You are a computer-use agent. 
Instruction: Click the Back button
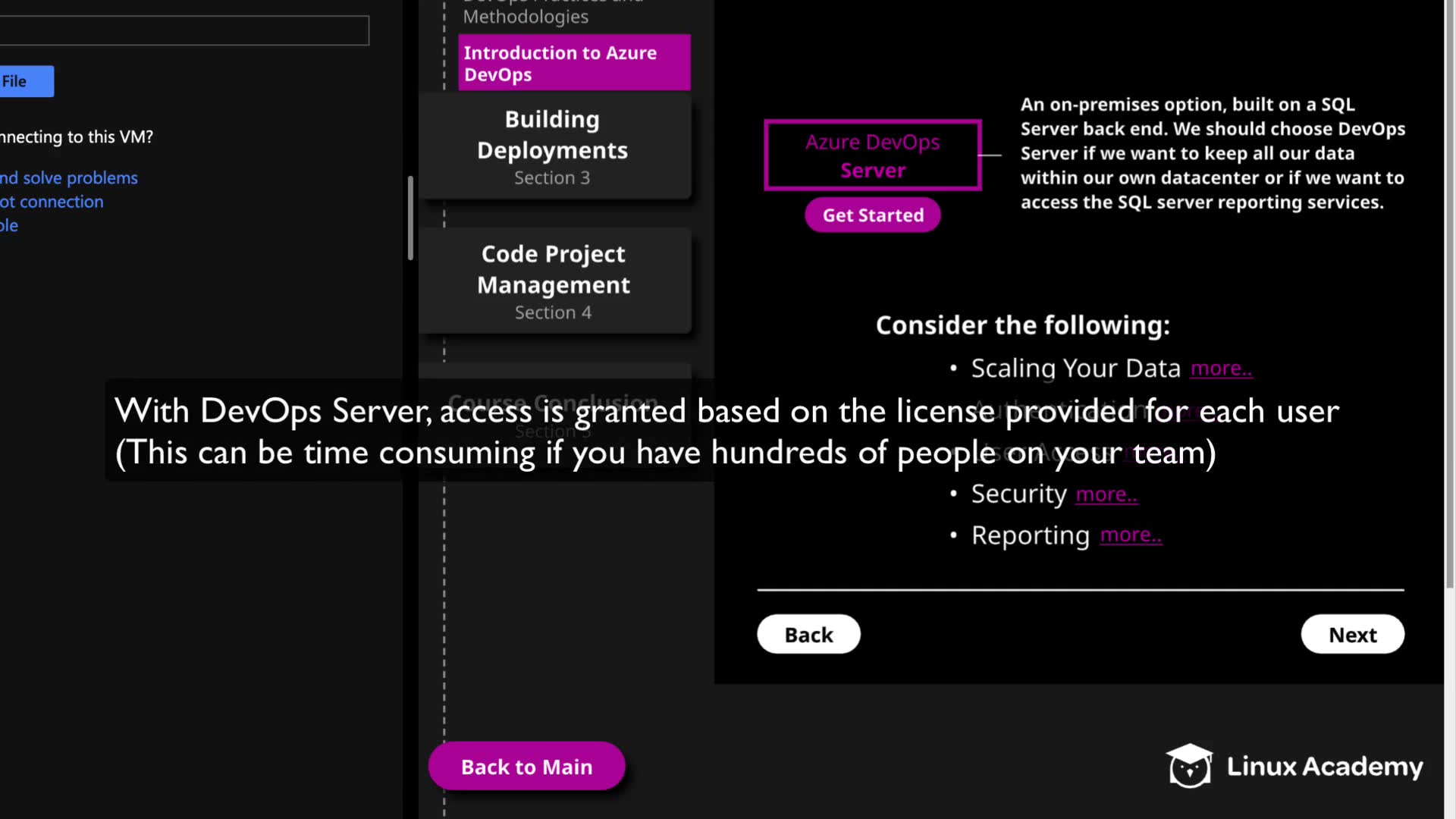coord(808,634)
